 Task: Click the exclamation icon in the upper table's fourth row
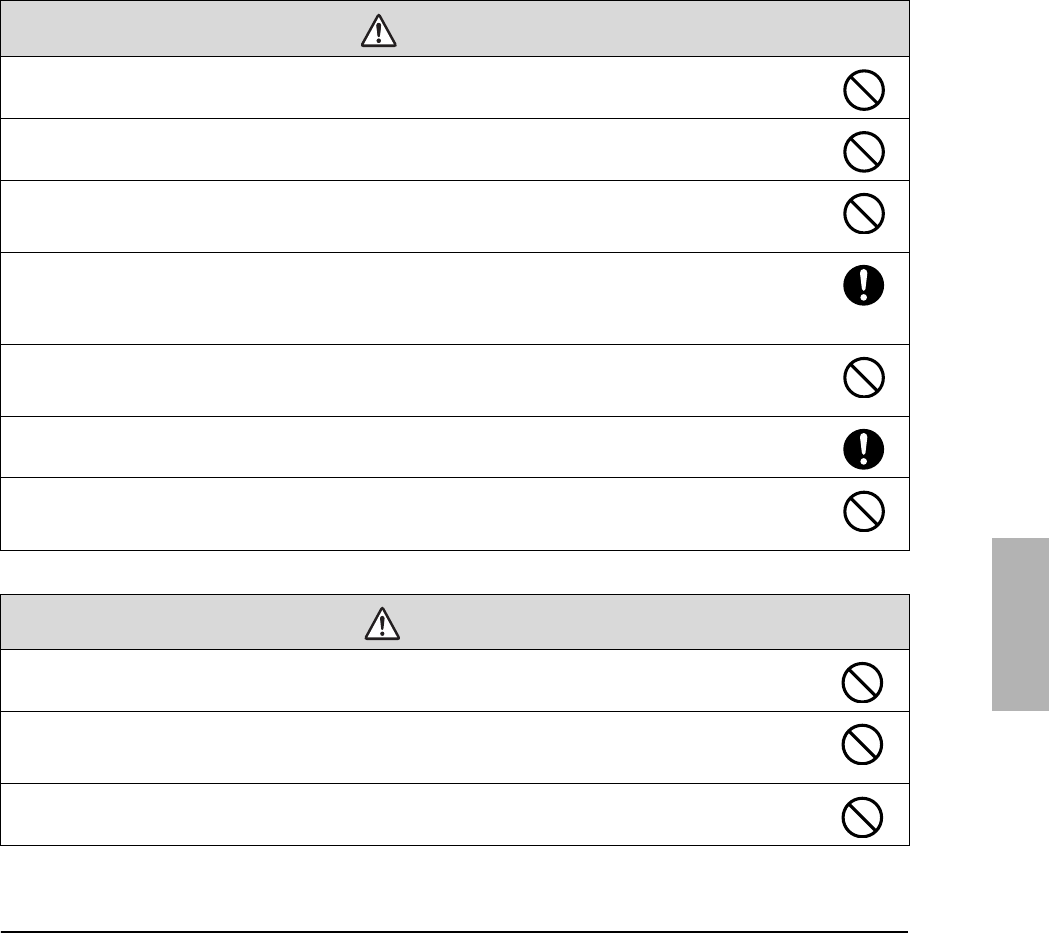tap(863, 288)
